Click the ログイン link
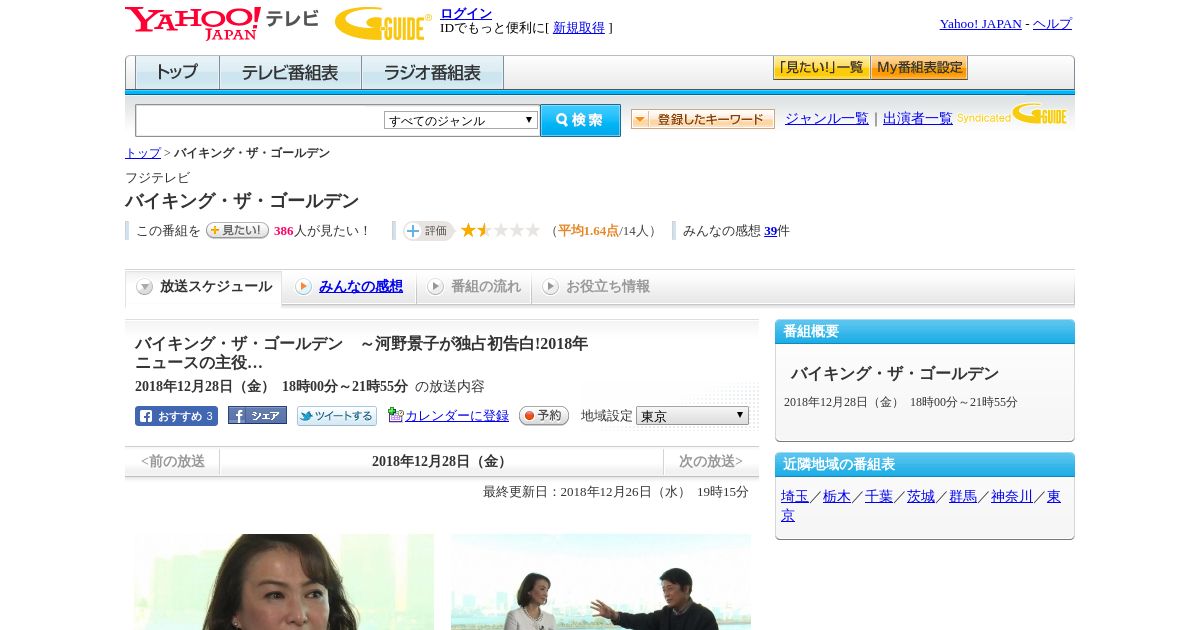 [x=466, y=13]
